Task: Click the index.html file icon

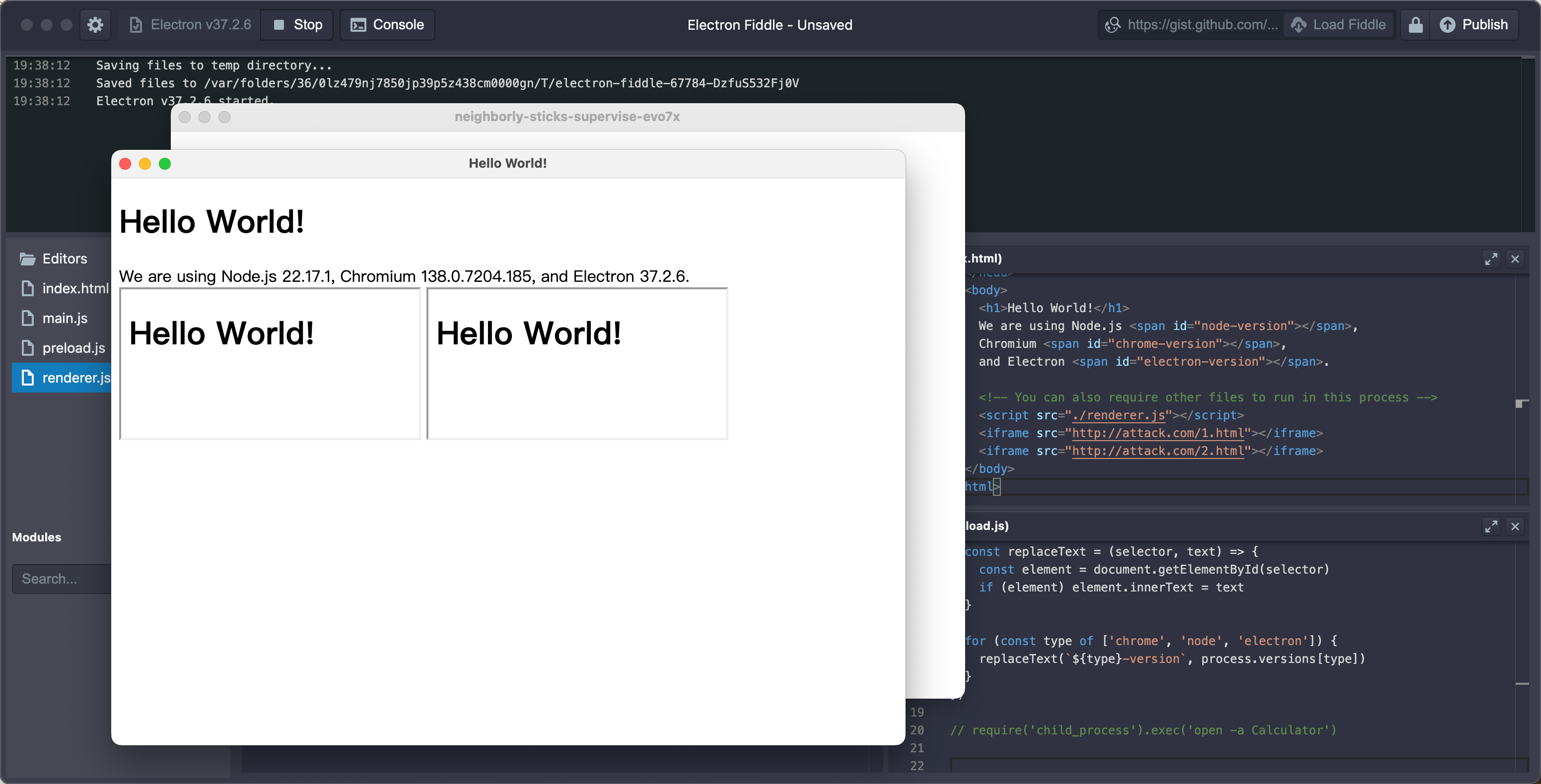Action: coord(27,288)
